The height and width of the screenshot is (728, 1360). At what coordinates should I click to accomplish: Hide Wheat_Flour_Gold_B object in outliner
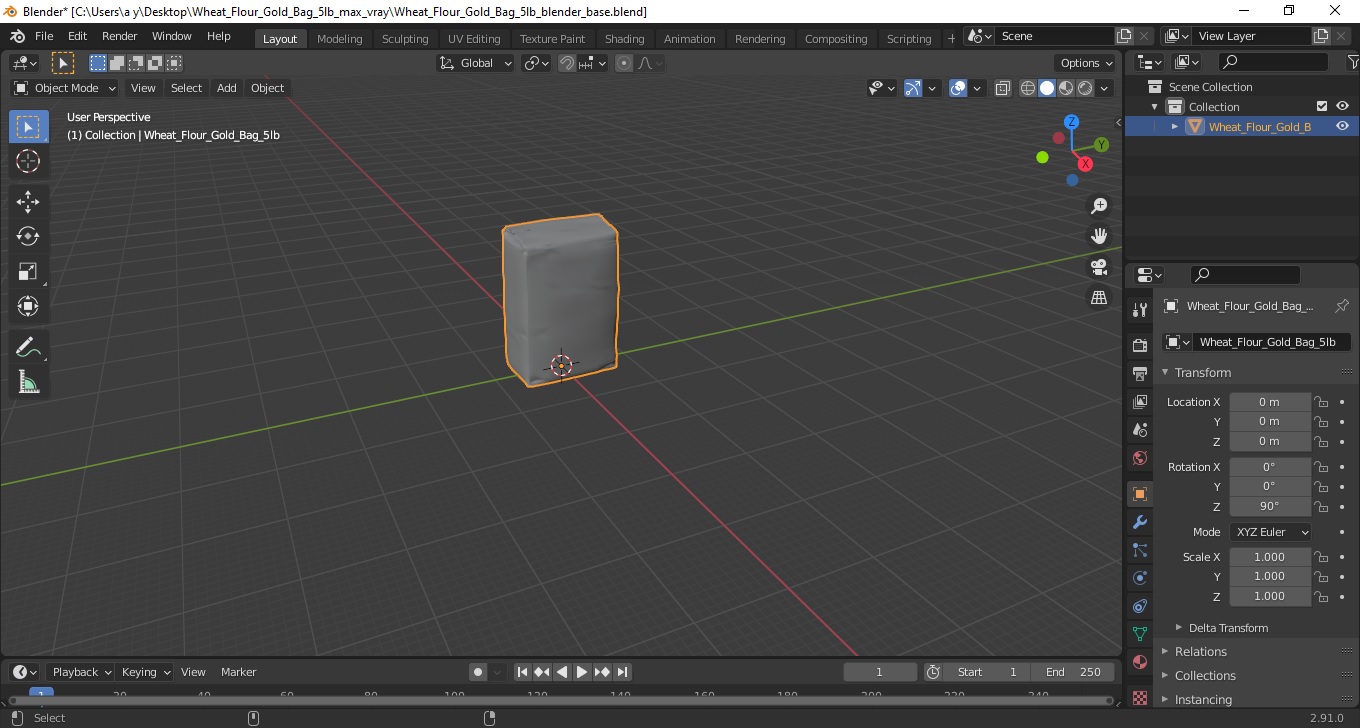tap(1342, 126)
